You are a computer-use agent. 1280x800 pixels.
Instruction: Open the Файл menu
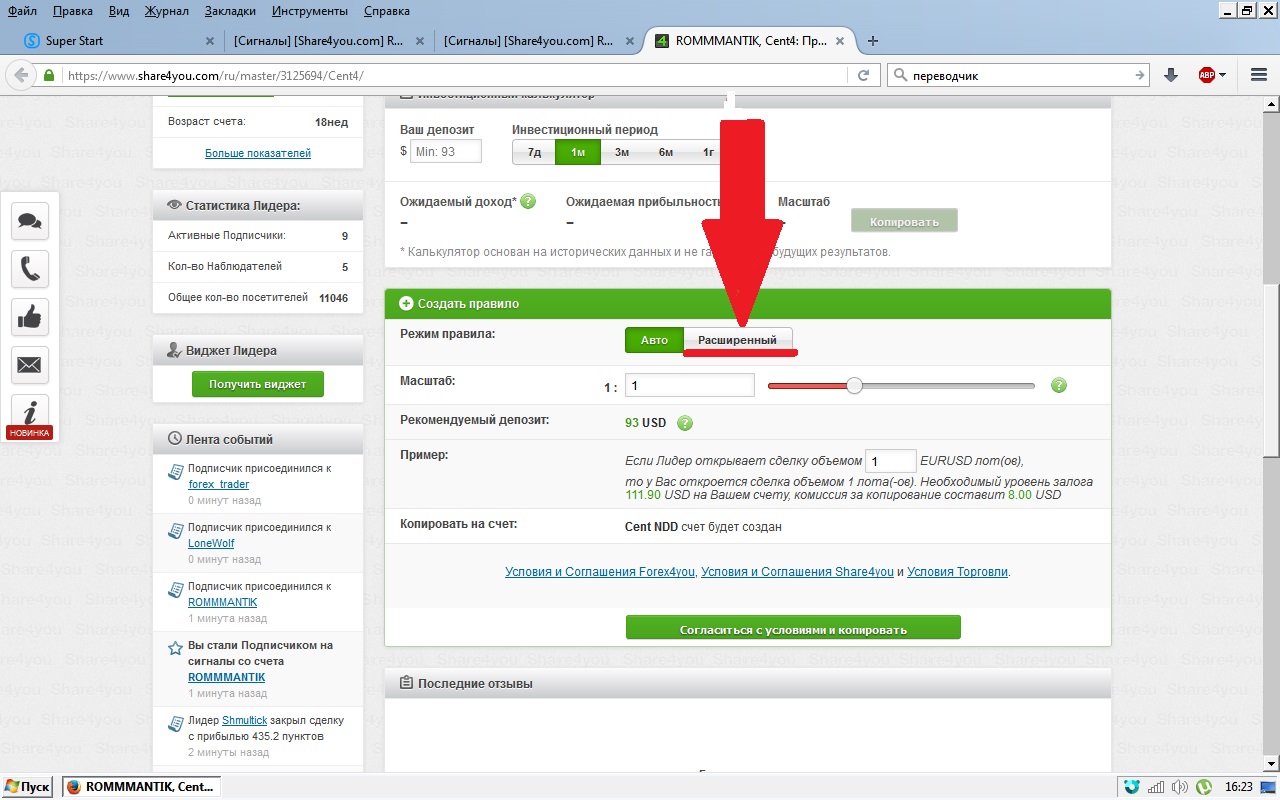tap(22, 11)
